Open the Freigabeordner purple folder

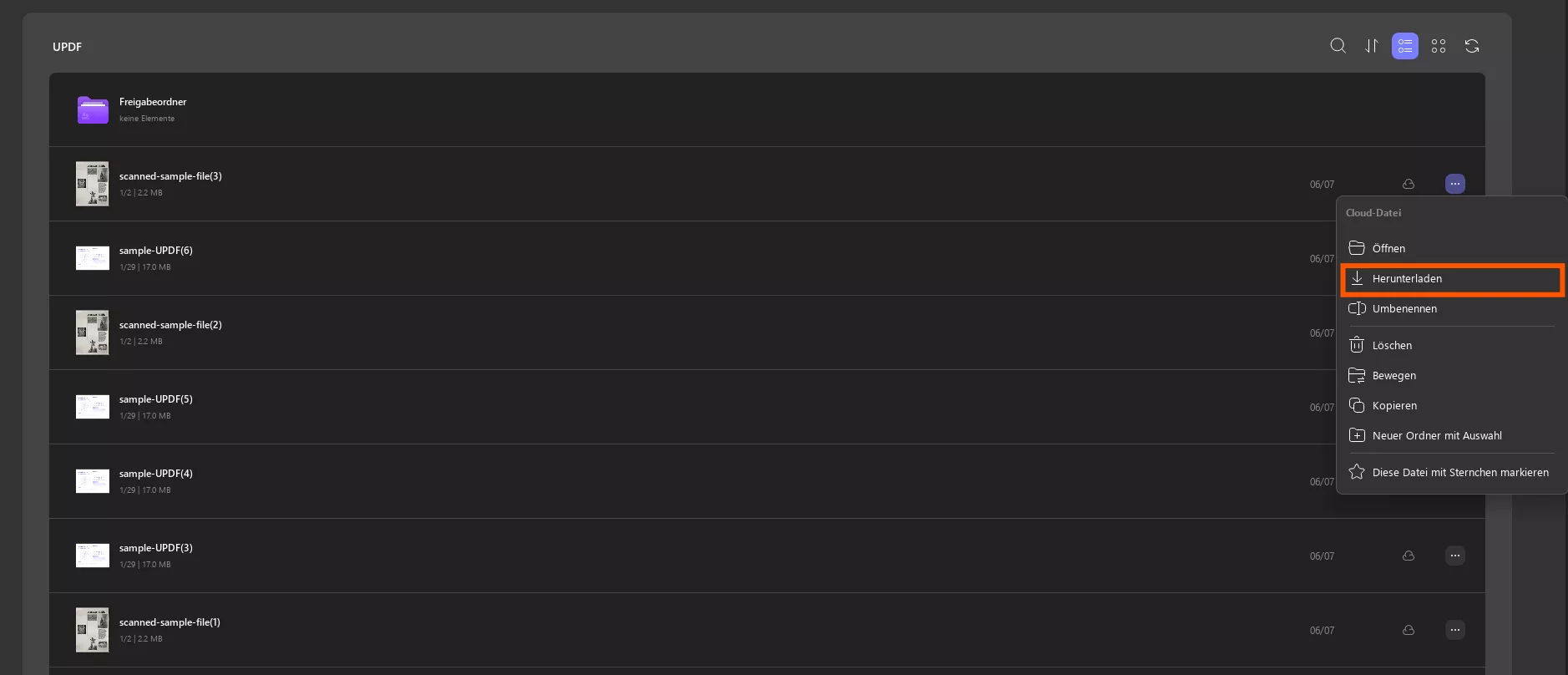93,109
